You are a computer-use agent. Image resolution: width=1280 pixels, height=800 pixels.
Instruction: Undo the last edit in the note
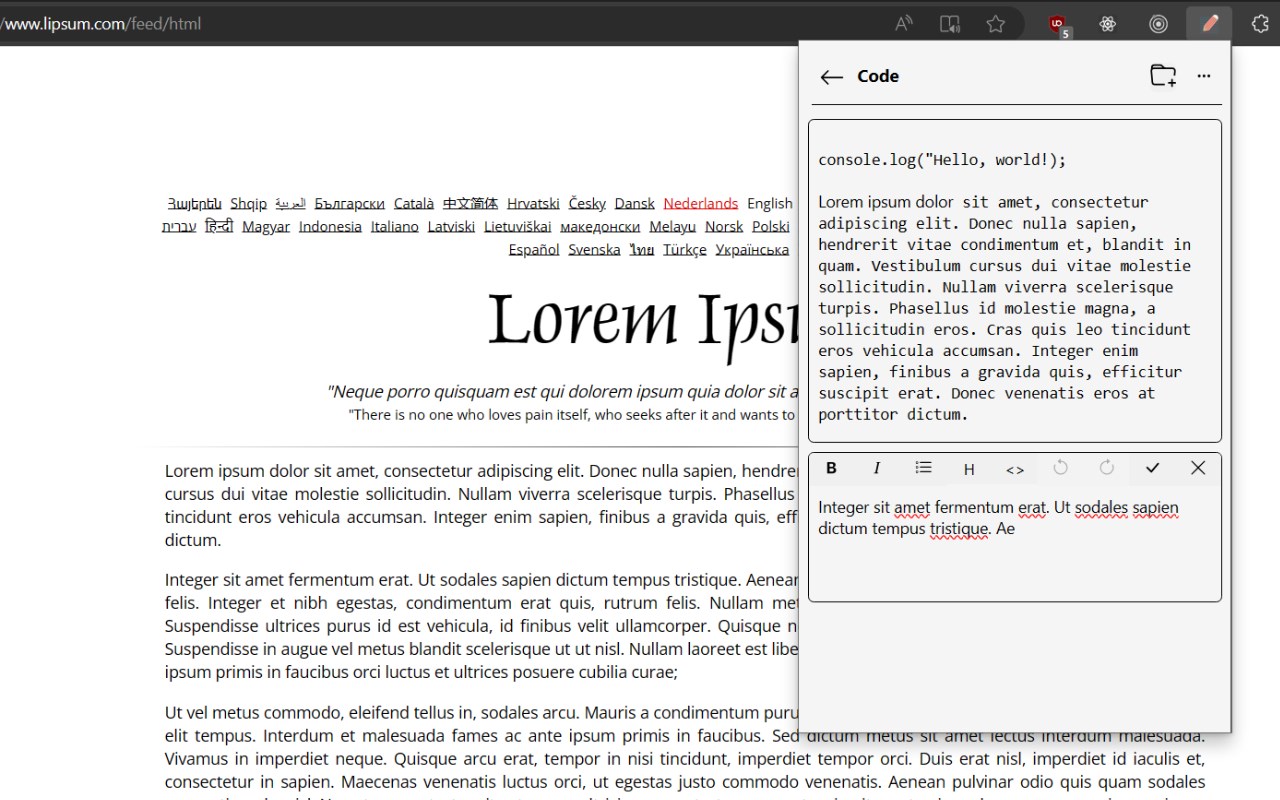pyautogui.click(x=1061, y=468)
